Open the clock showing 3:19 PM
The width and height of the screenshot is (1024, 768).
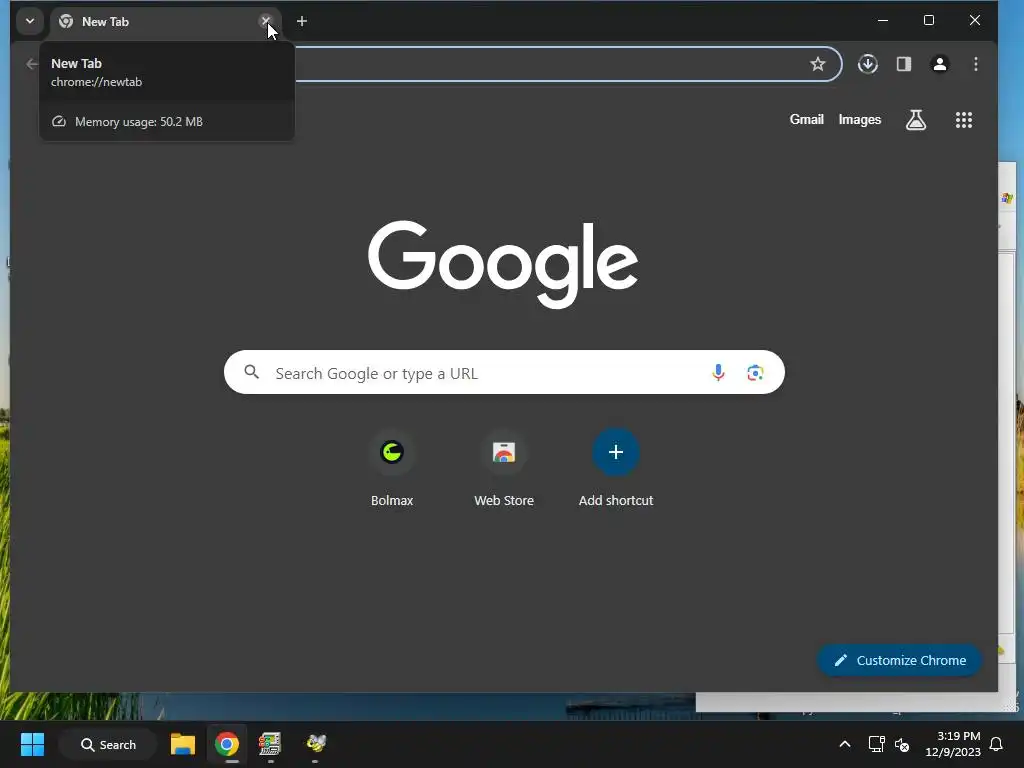click(x=953, y=744)
